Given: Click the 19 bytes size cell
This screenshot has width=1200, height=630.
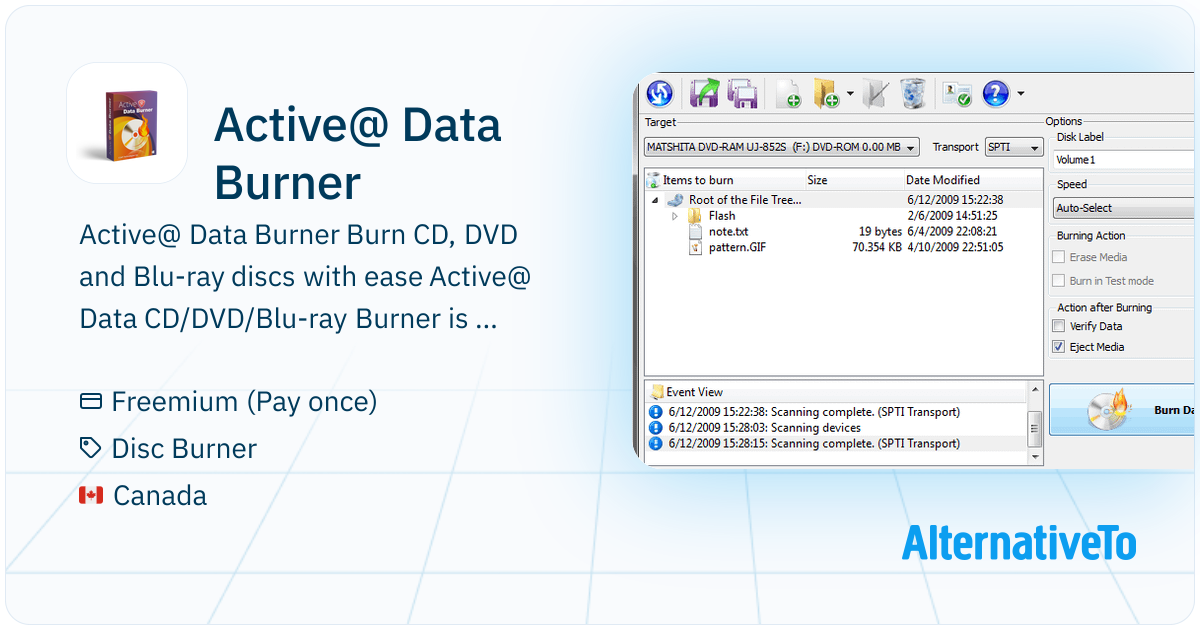Looking at the screenshot, I should [880, 231].
